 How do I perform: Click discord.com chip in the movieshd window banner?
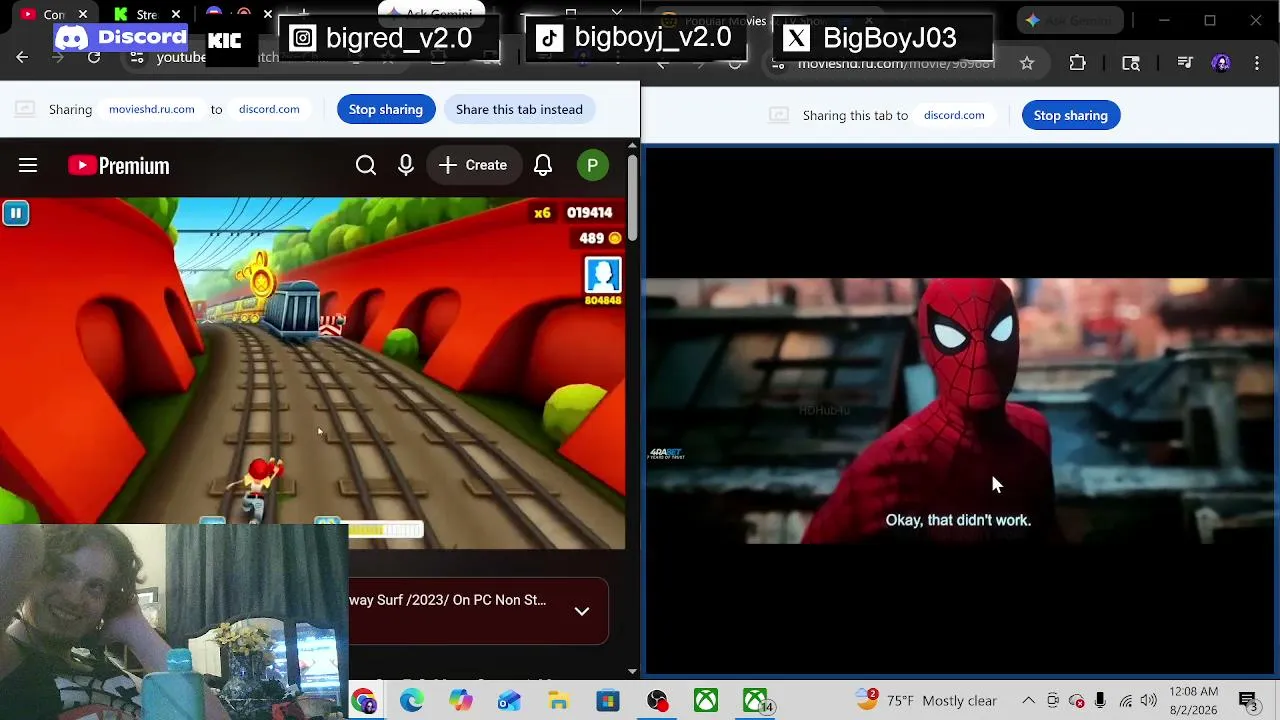(954, 115)
